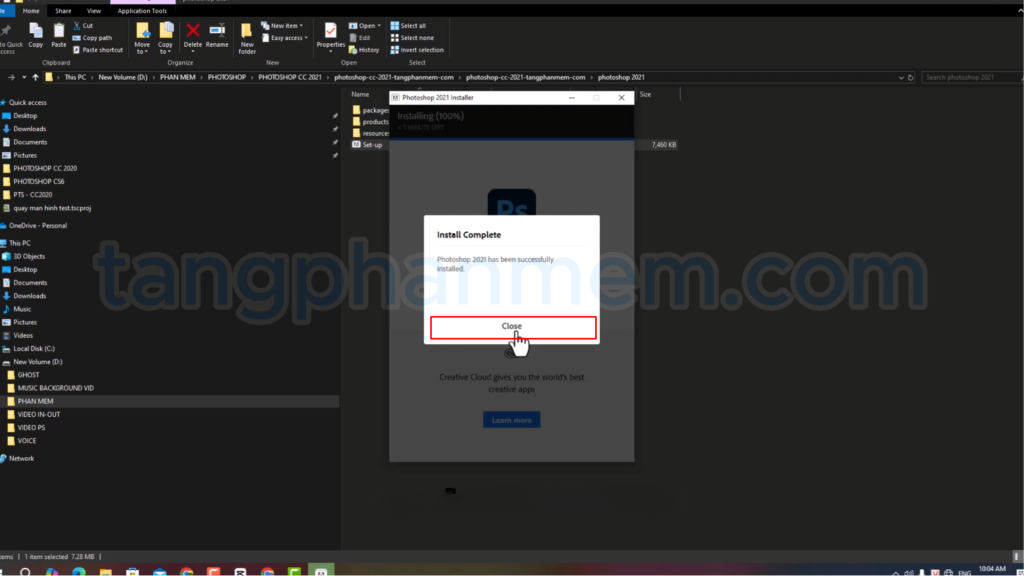Screen dimensions: 1024x576
Task: Click the Search photoshop 2021 field
Action: coord(968,77)
